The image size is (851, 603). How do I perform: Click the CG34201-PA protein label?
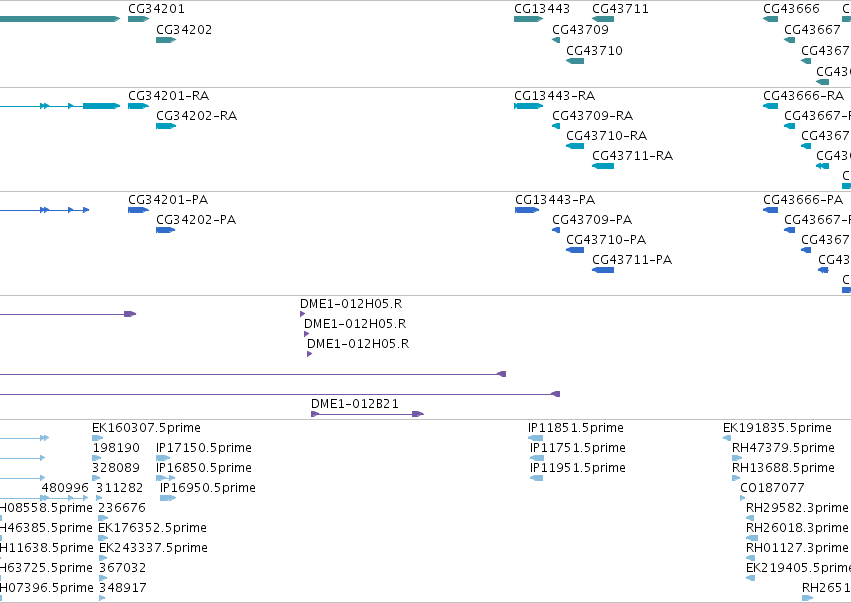click(x=168, y=200)
